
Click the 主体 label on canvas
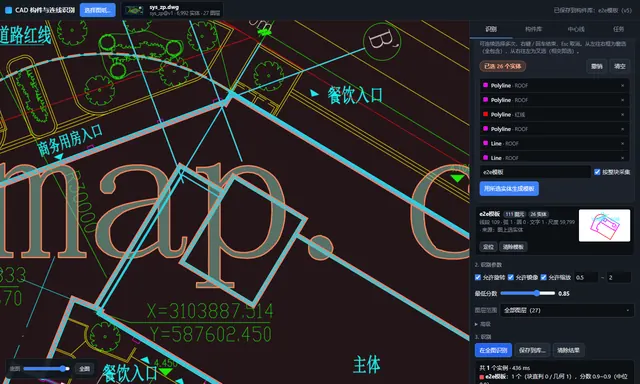367,364
